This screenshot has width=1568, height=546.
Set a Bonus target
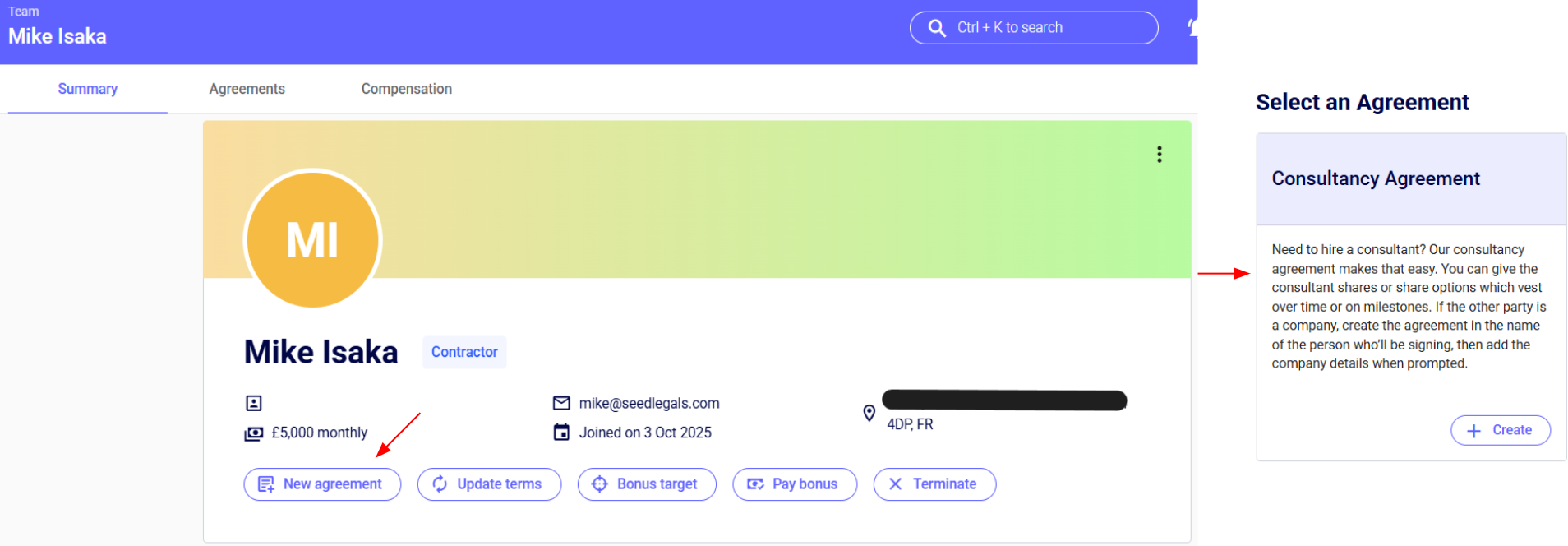pos(647,484)
